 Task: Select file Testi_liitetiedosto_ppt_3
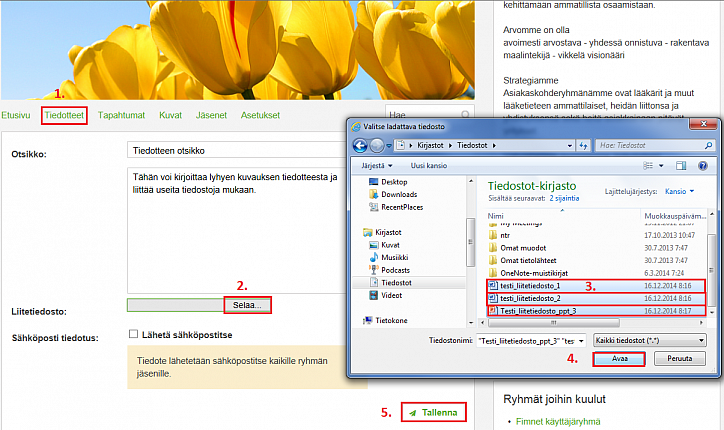click(596, 311)
